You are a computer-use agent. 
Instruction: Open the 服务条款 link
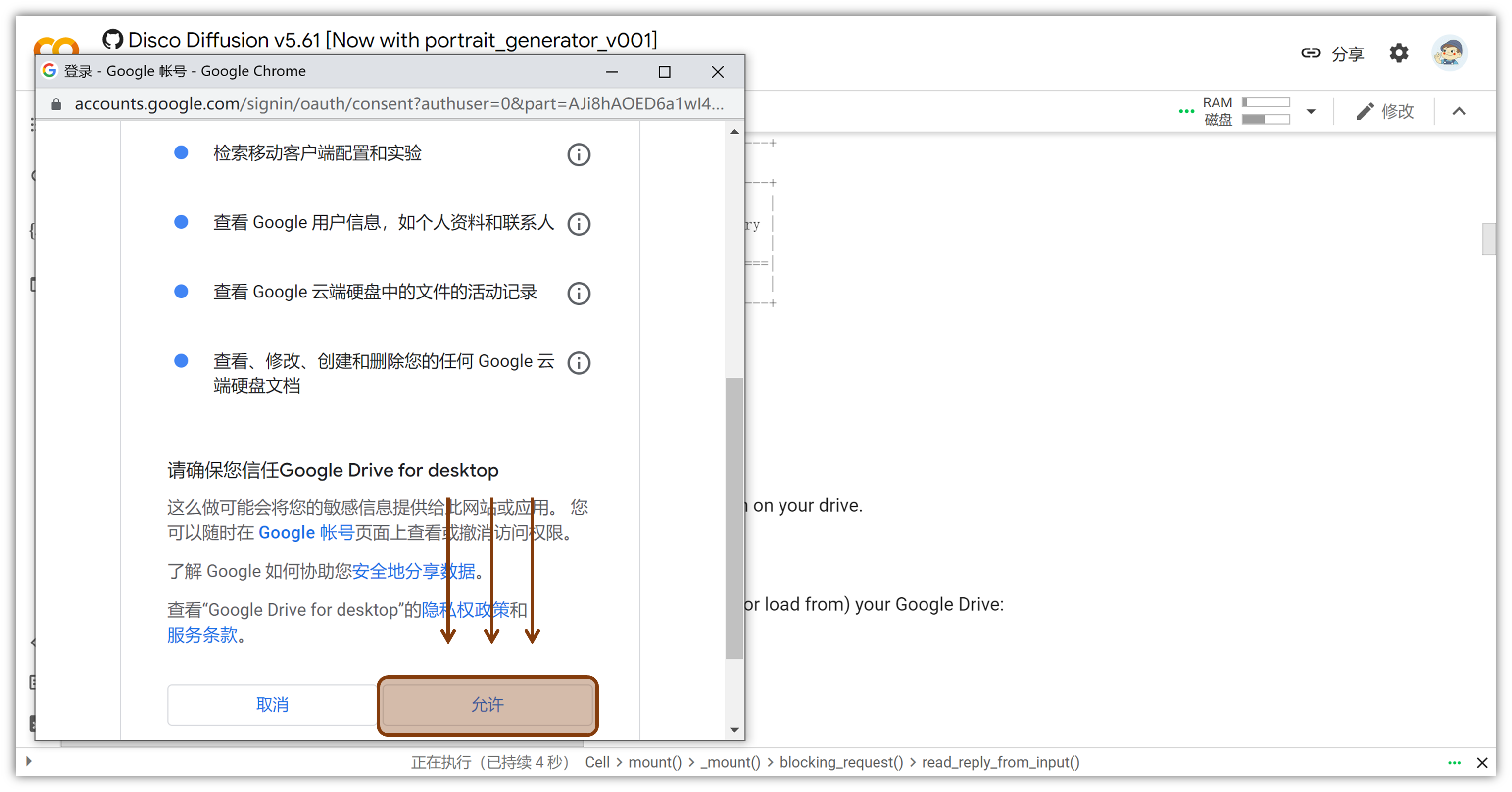coord(202,635)
